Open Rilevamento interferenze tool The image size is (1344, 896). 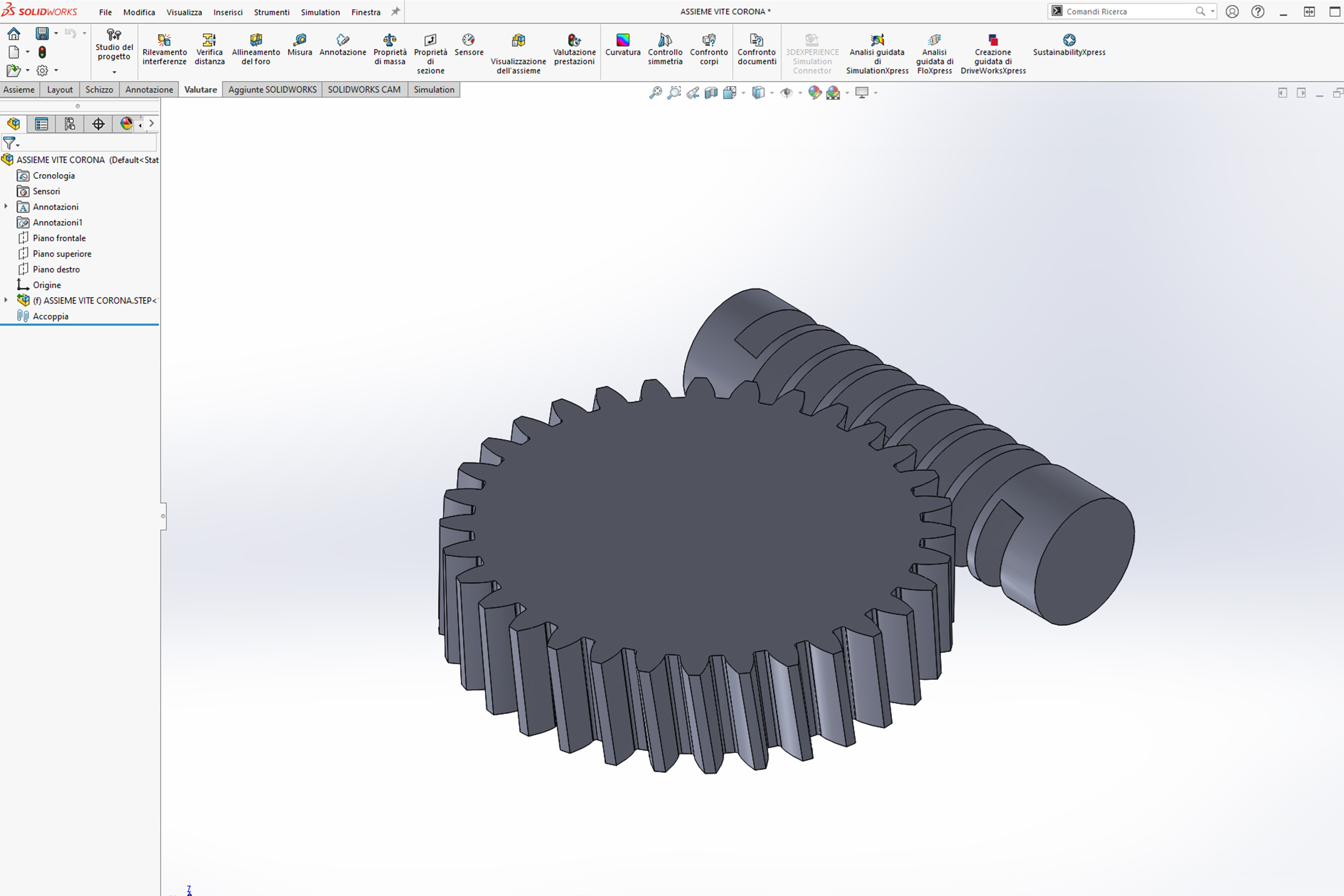[165, 49]
